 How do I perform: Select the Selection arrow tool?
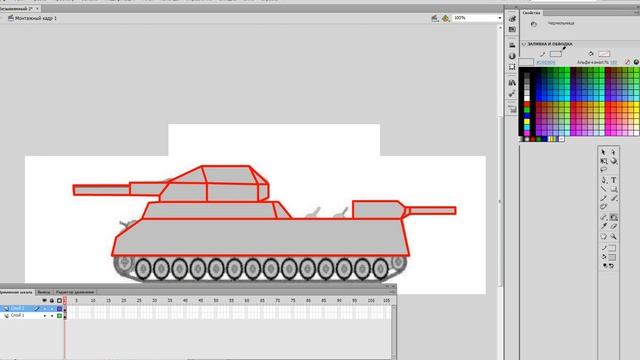coord(604,152)
